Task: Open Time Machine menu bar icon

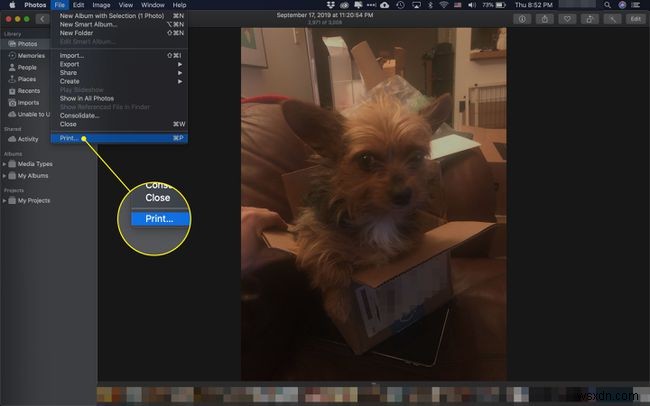Action: point(400,5)
